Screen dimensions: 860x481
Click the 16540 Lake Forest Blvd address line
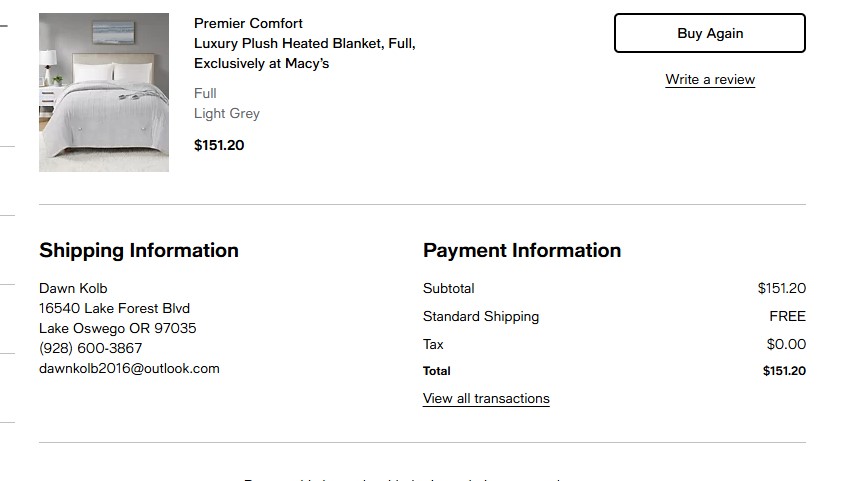[114, 308]
